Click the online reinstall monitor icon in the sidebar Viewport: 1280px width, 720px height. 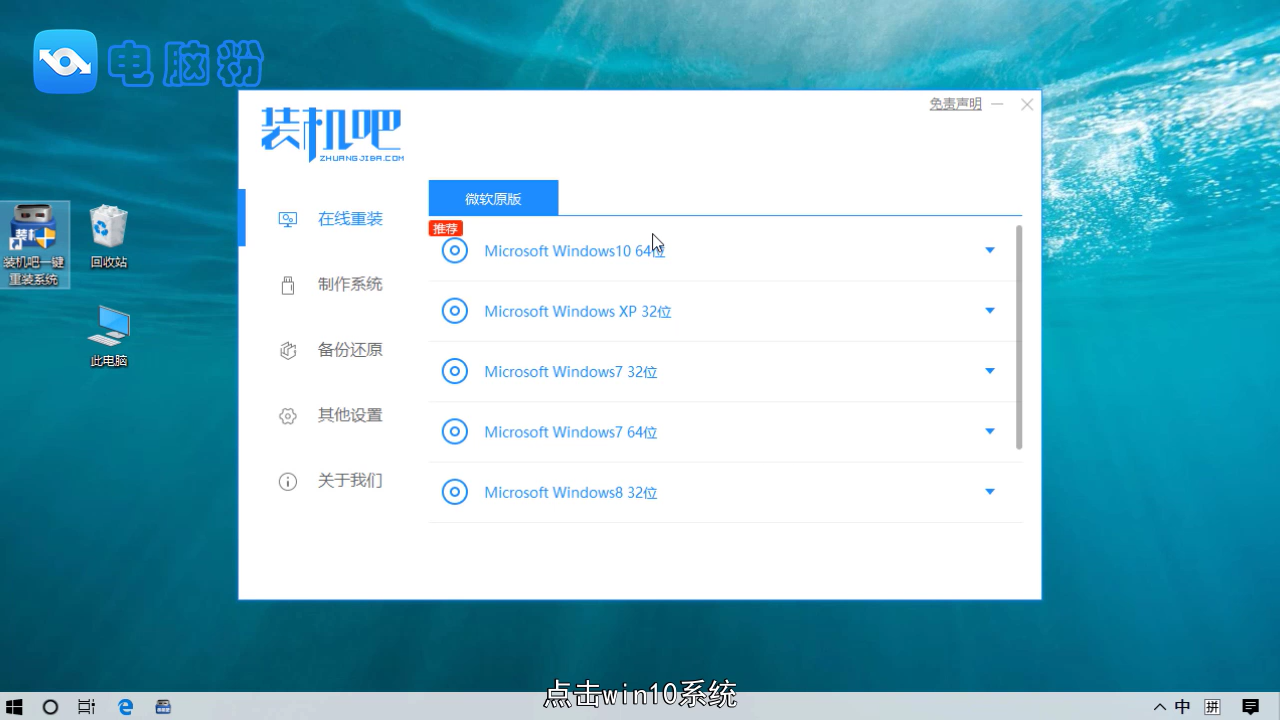(x=288, y=219)
